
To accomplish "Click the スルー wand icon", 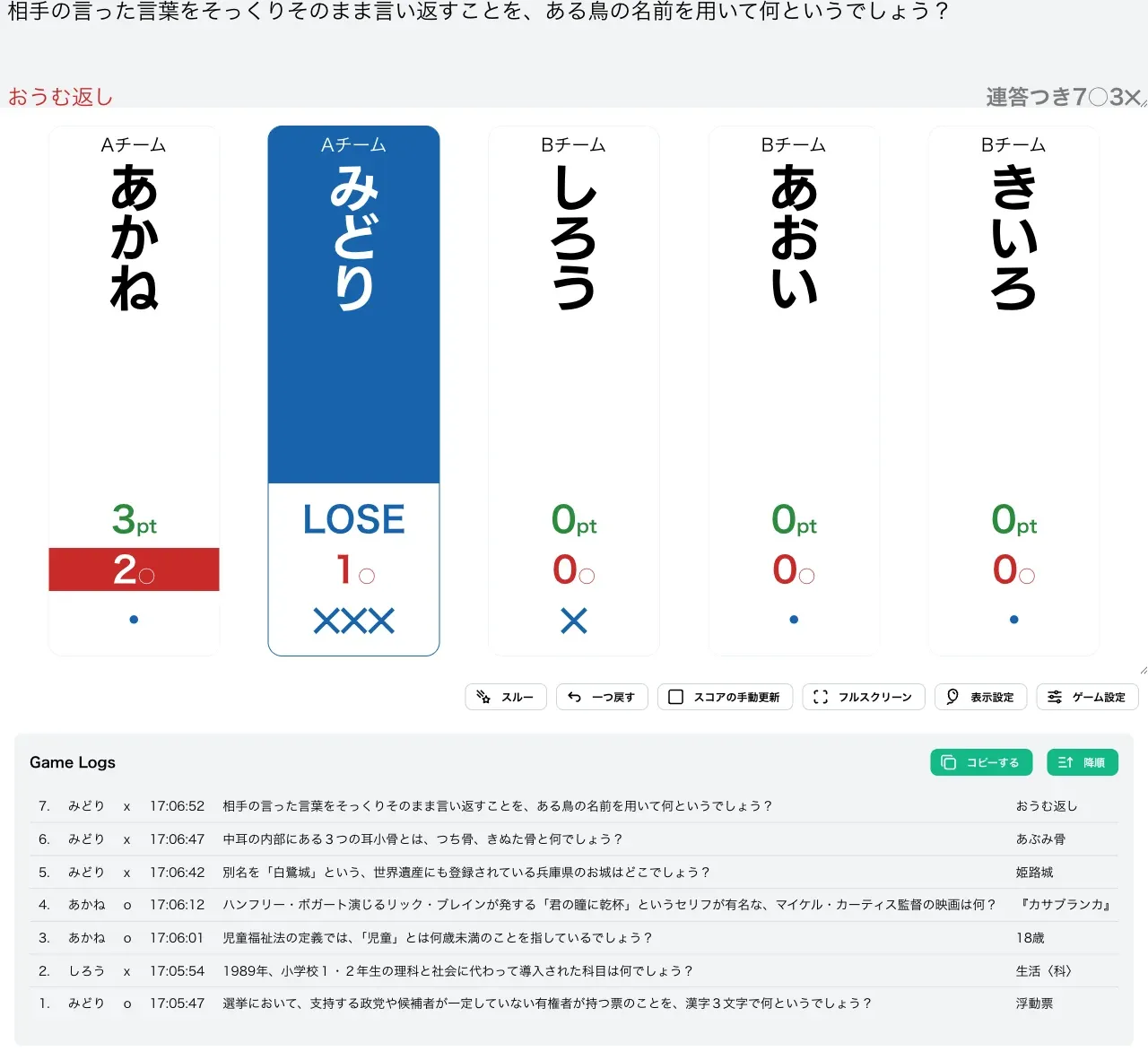I will (483, 697).
